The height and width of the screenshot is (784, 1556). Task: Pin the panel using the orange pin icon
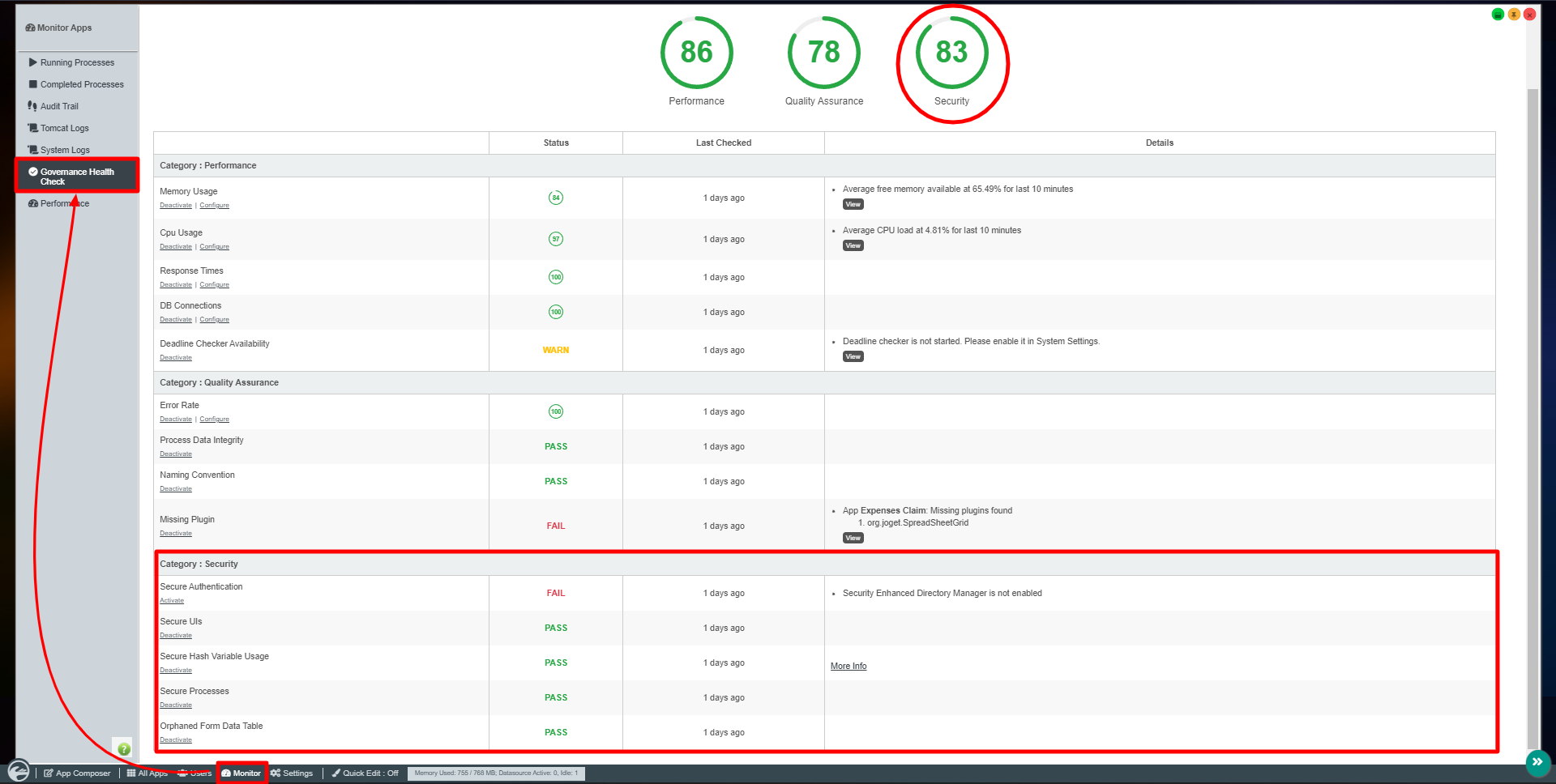[x=1513, y=15]
